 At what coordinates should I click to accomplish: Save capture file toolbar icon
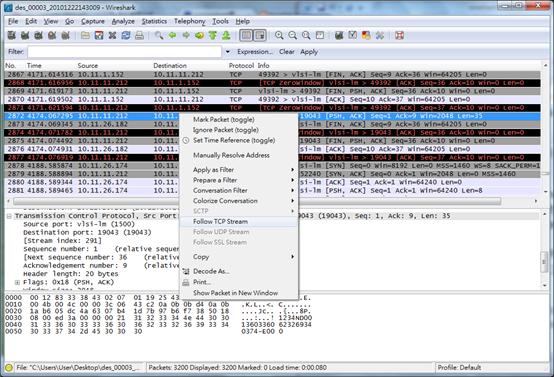[99, 35]
